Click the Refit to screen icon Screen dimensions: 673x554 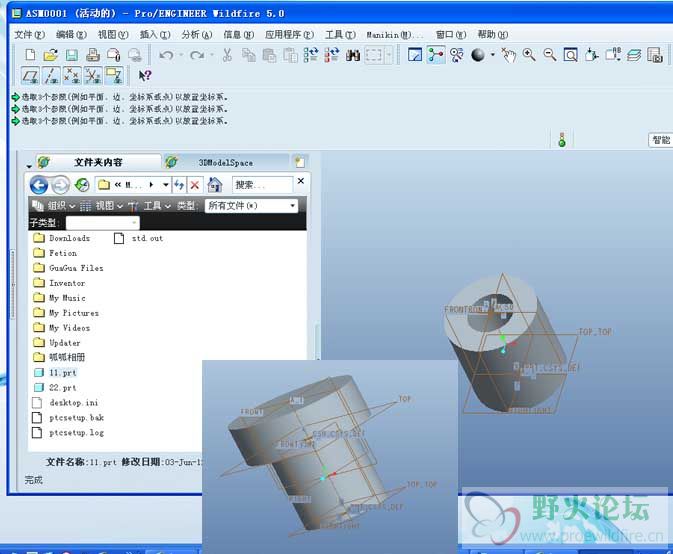(570, 55)
